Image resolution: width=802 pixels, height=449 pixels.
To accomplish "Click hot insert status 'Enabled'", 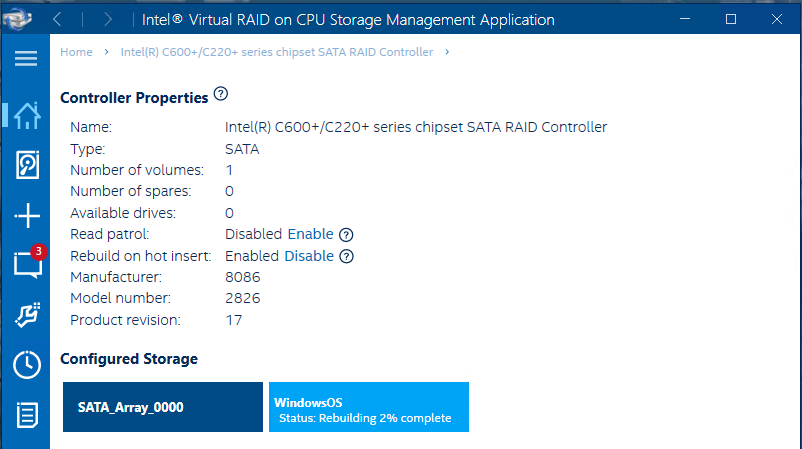I will (252, 256).
